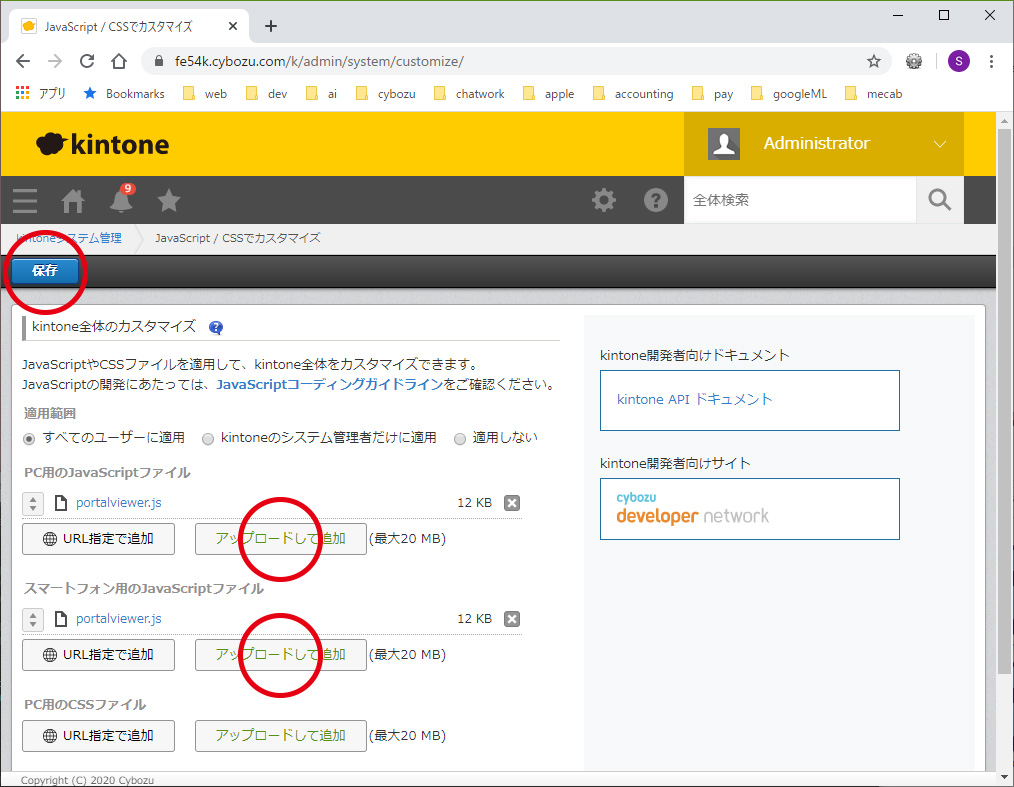Click the address bar URL
1014x787 pixels.
pos(319,61)
